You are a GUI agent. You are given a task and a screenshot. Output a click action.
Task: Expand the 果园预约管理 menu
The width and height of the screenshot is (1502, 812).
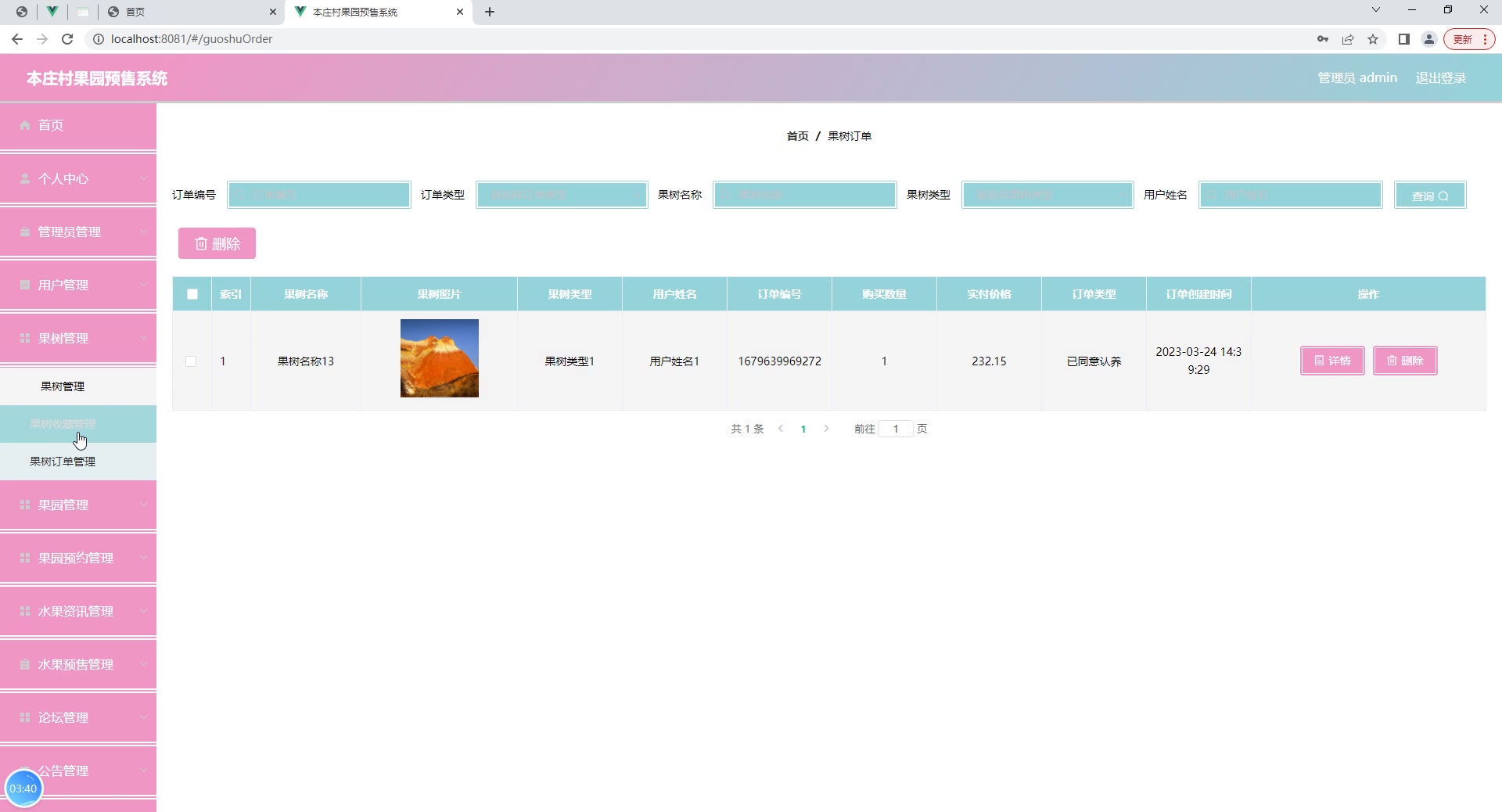click(x=78, y=558)
